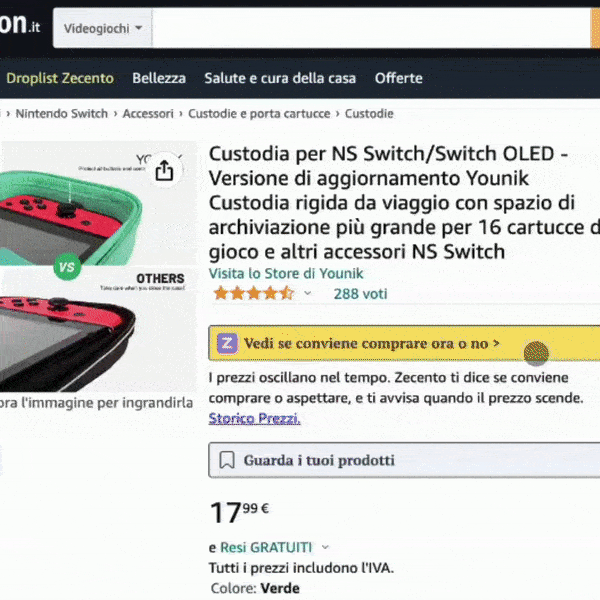Visit the Store di Younik link
The image size is (600, 600).
coord(286,274)
